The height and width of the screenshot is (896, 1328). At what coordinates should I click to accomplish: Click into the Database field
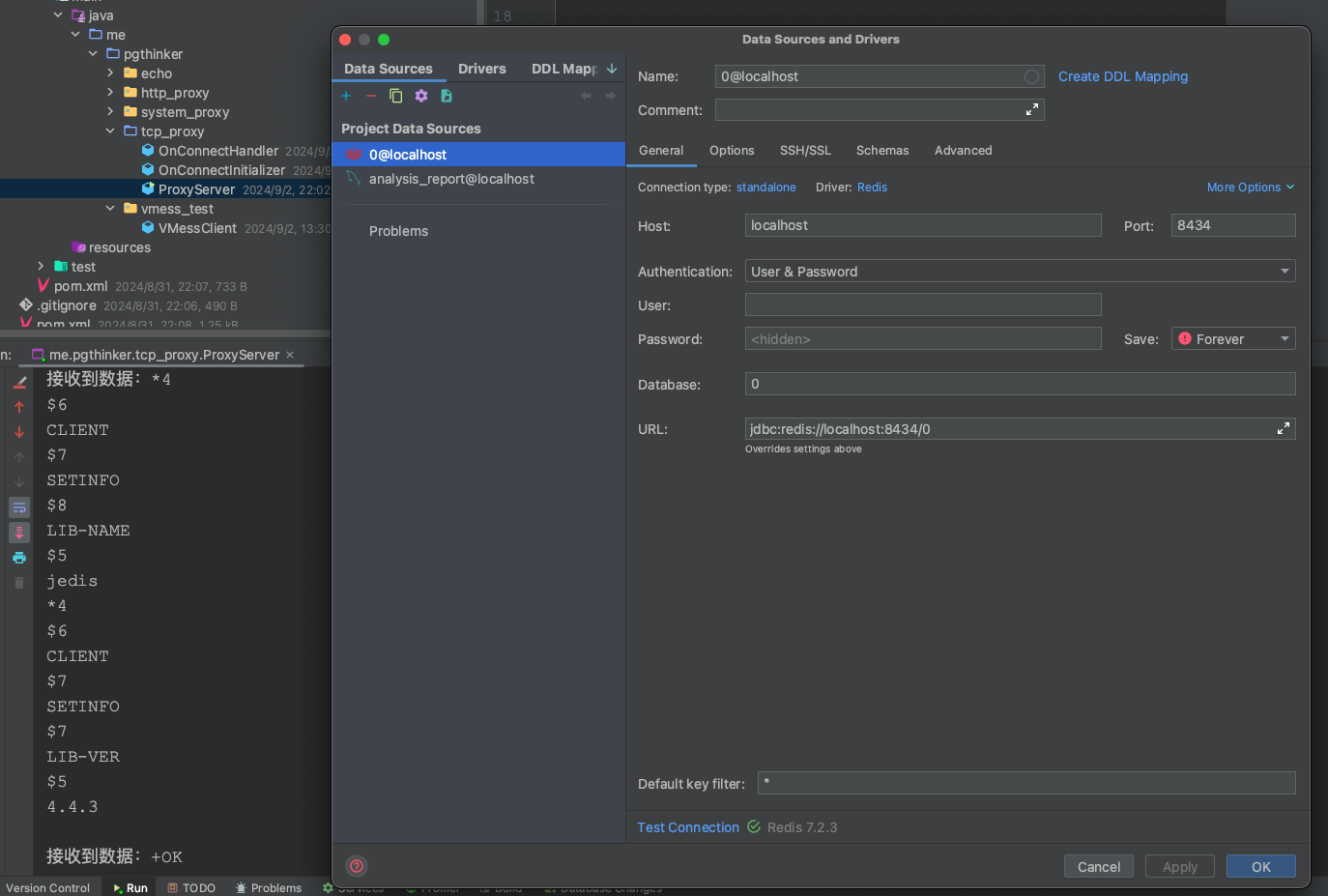click(1021, 384)
